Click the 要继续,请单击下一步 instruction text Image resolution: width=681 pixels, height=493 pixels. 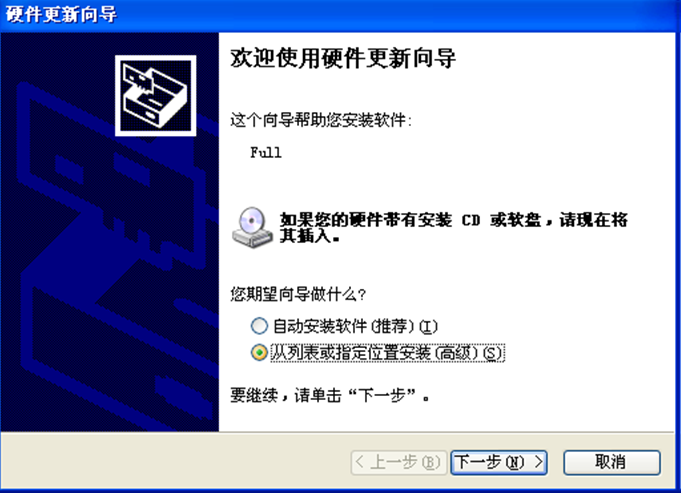pos(330,395)
